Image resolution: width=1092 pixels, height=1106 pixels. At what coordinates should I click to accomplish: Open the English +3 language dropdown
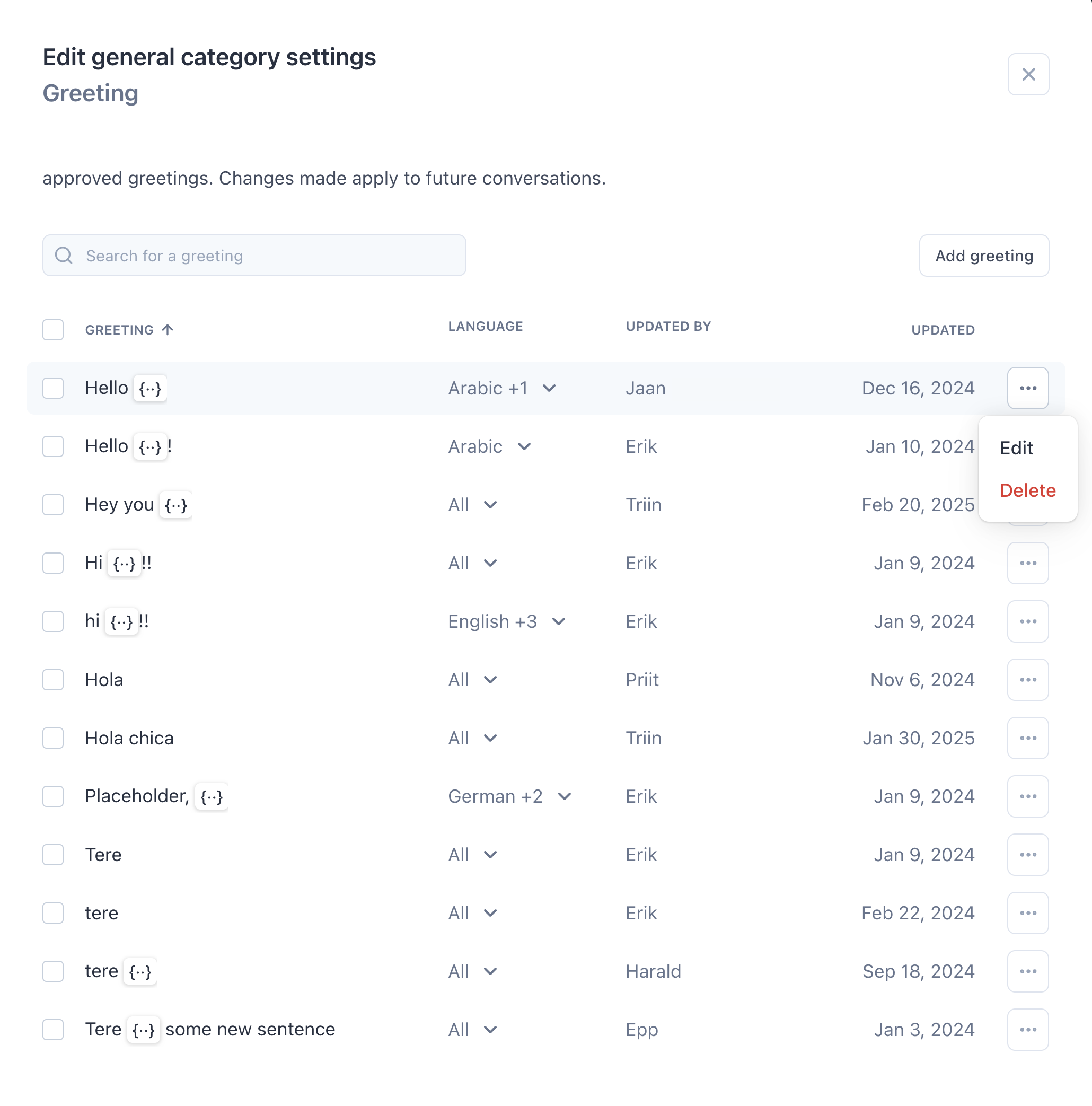coord(507,621)
